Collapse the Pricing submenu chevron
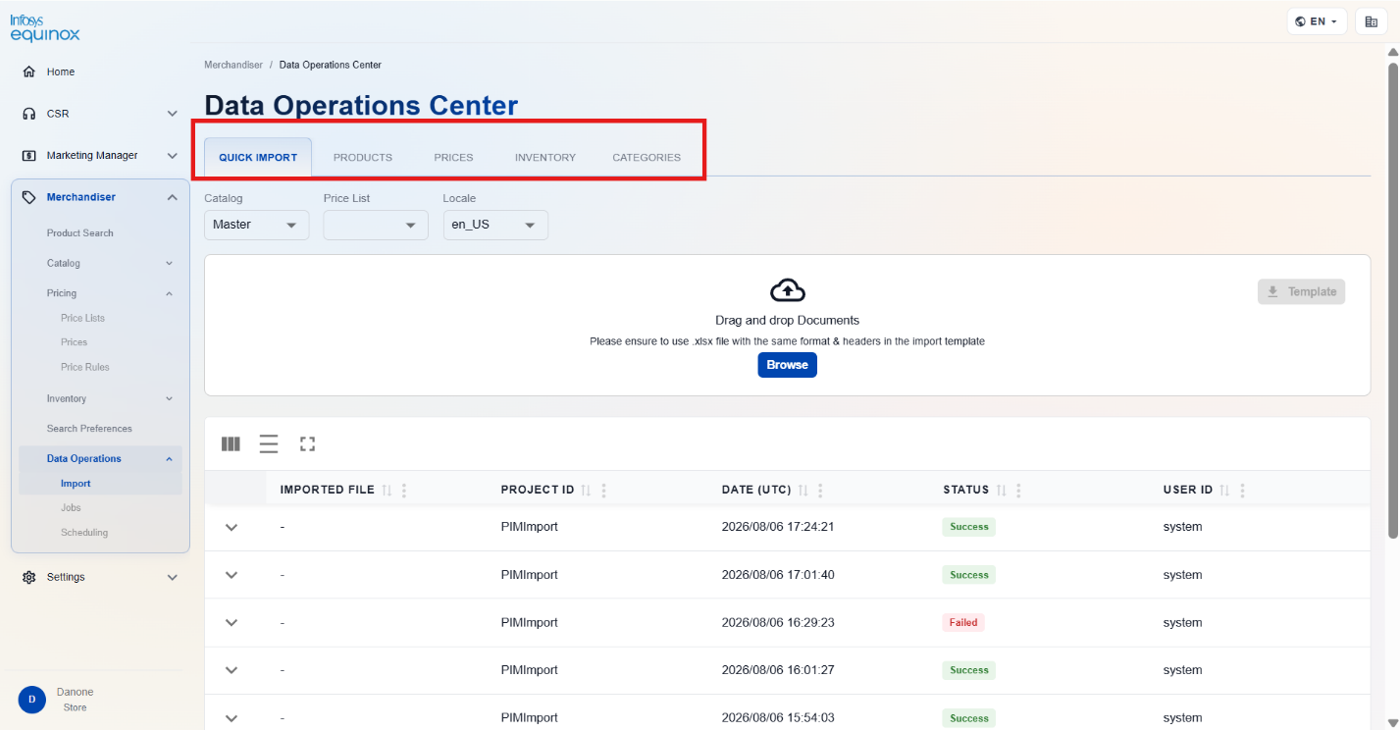The image size is (1400, 730). (x=169, y=294)
